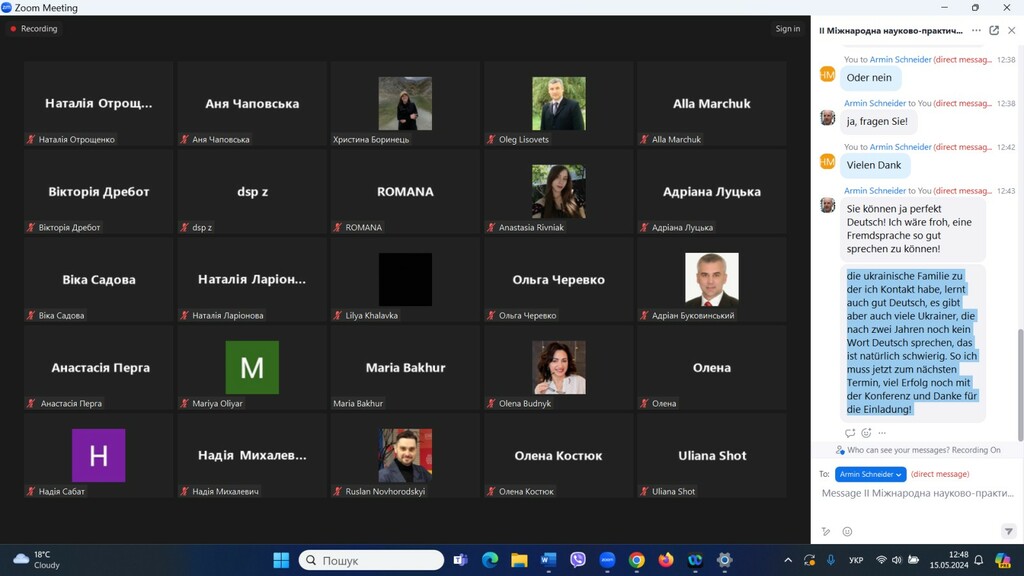
Task: Click the send message arrow icon
Action: [1008, 531]
